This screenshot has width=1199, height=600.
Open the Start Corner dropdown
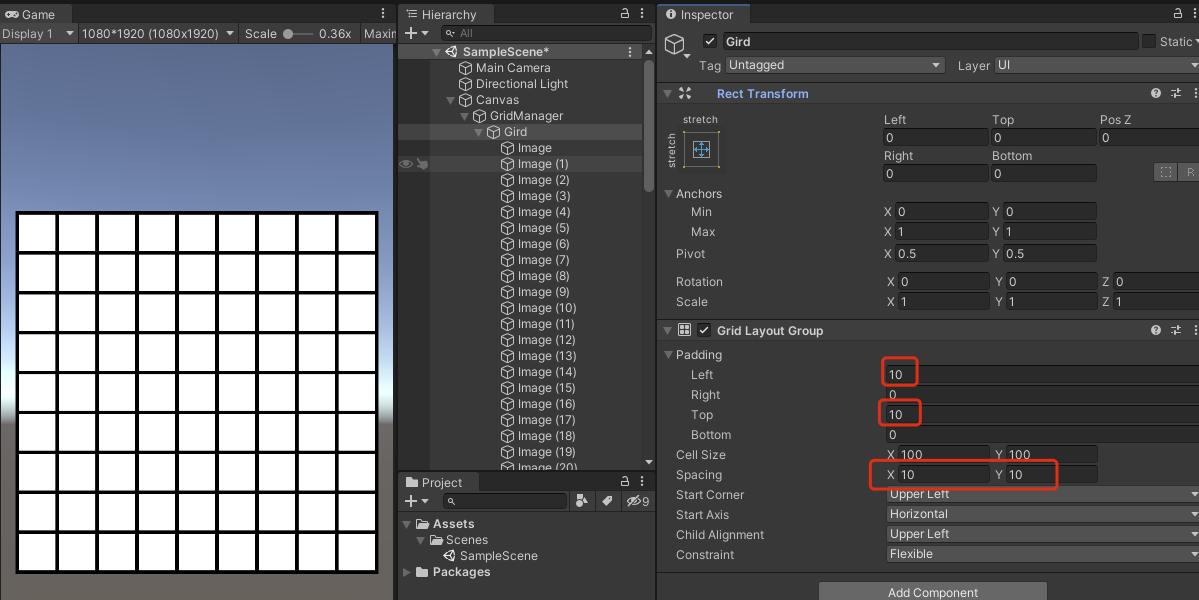click(x=1040, y=494)
